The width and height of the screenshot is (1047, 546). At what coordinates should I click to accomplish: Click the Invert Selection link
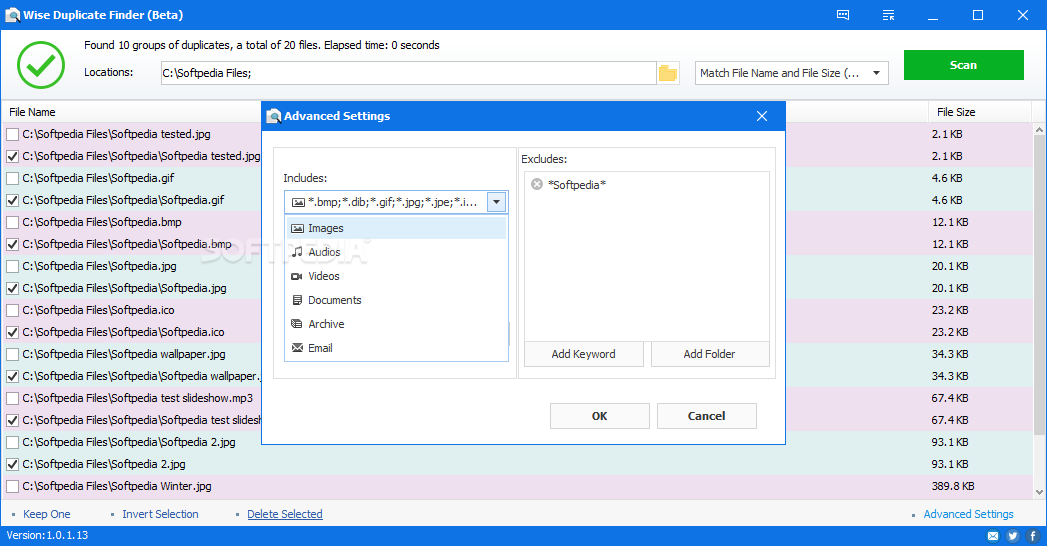160,514
